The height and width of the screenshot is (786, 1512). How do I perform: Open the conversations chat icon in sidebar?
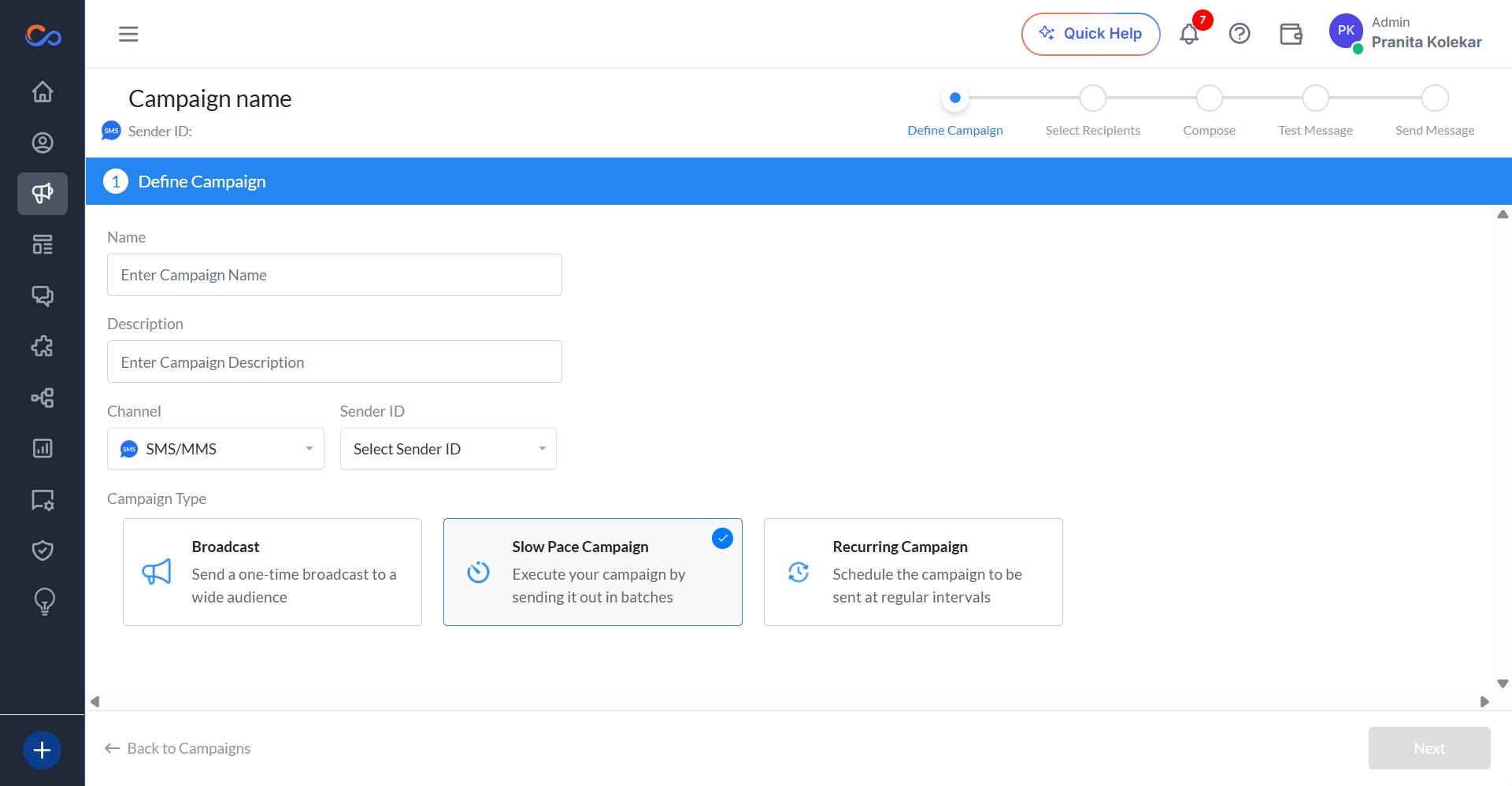click(43, 295)
